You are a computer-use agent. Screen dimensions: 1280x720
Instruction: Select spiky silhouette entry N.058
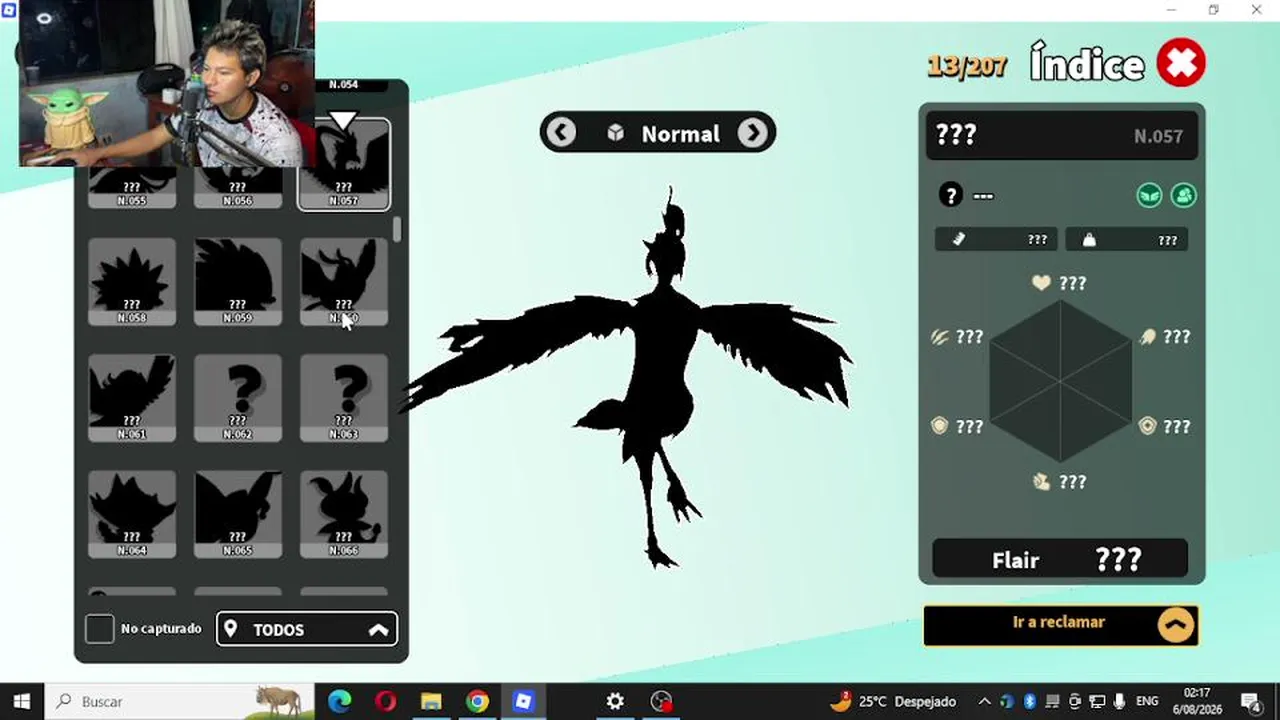click(132, 281)
